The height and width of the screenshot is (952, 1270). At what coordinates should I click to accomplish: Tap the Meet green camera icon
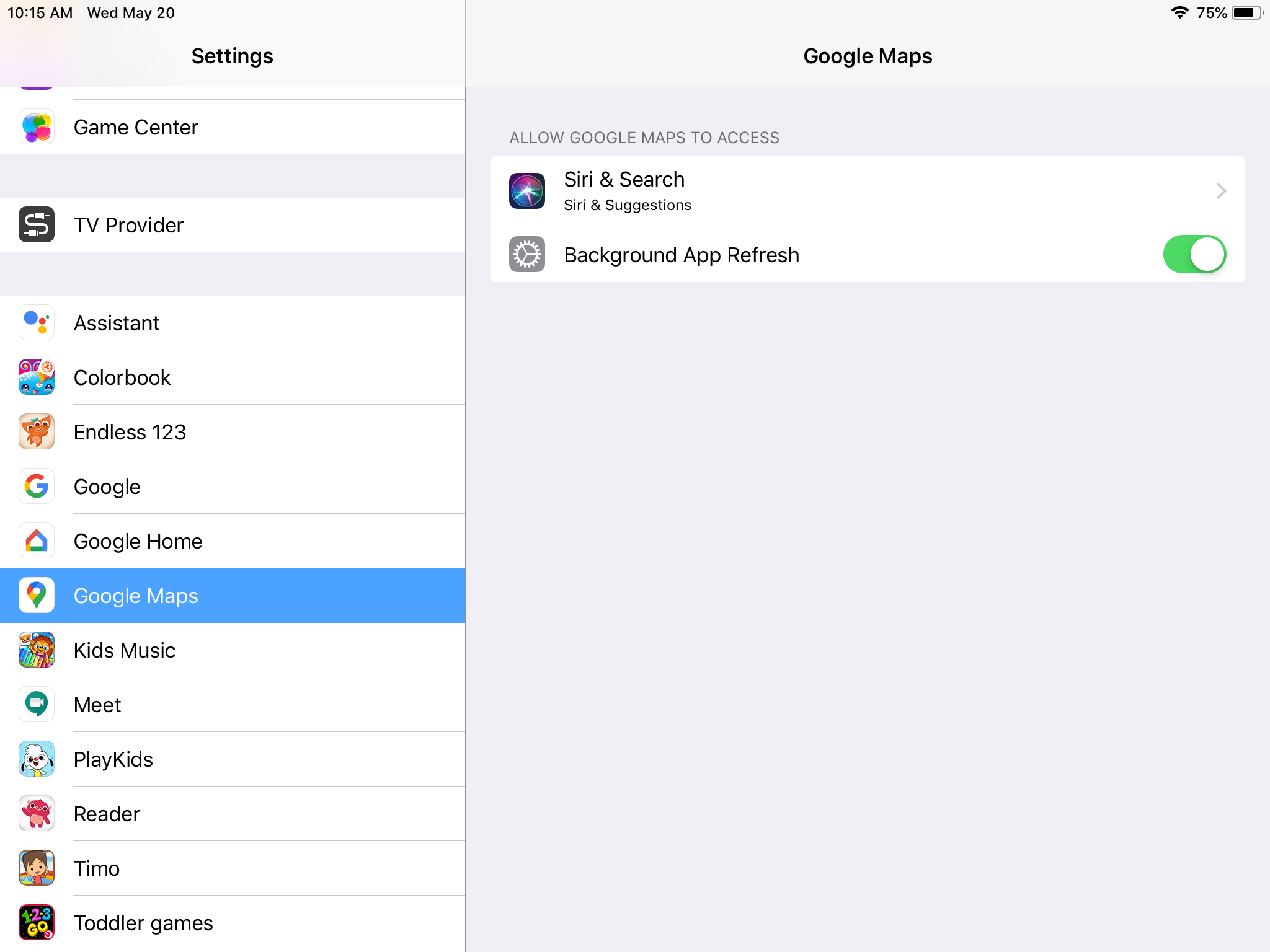(x=37, y=705)
